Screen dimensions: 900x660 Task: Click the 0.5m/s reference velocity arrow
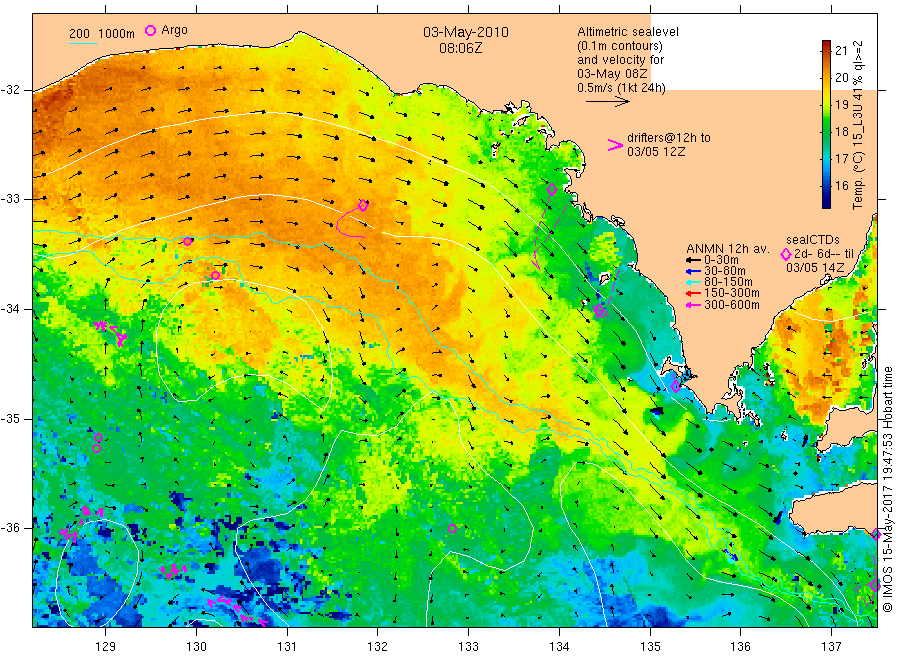click(x=608, y=102)
